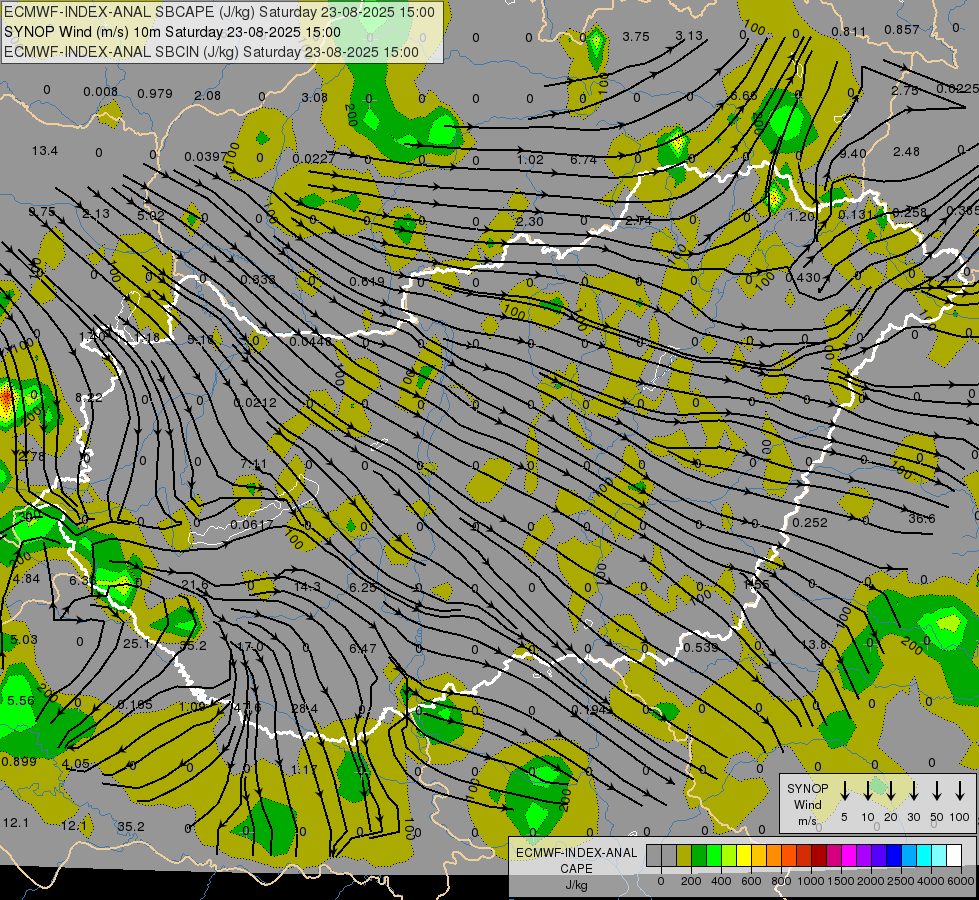Select the SYNOP Wind 10m title line
979x900 pixels.
(172, 32)
